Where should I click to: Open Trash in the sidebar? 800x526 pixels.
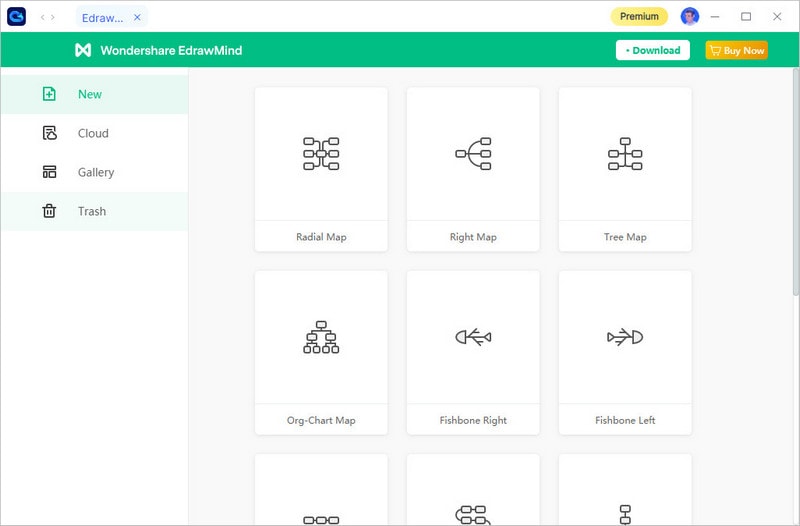[x=94, y=211]
